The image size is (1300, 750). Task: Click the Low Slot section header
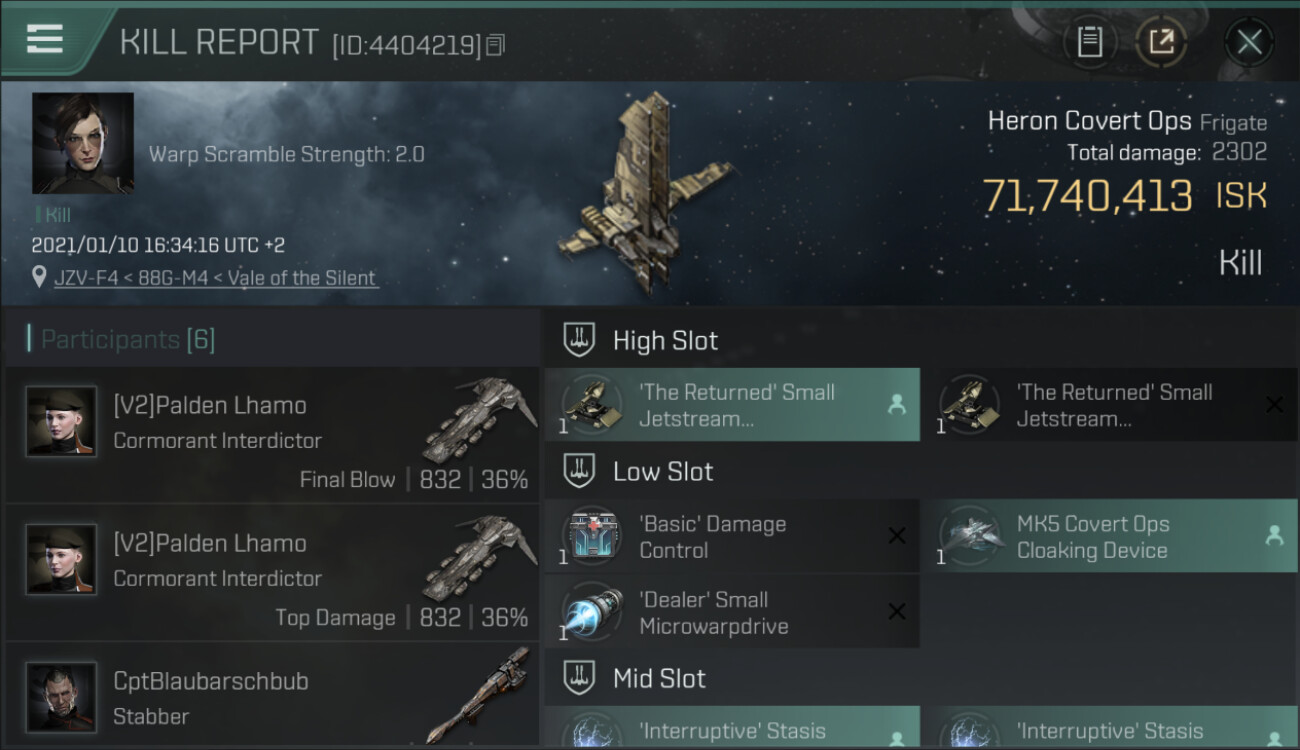tap(663, 472)
